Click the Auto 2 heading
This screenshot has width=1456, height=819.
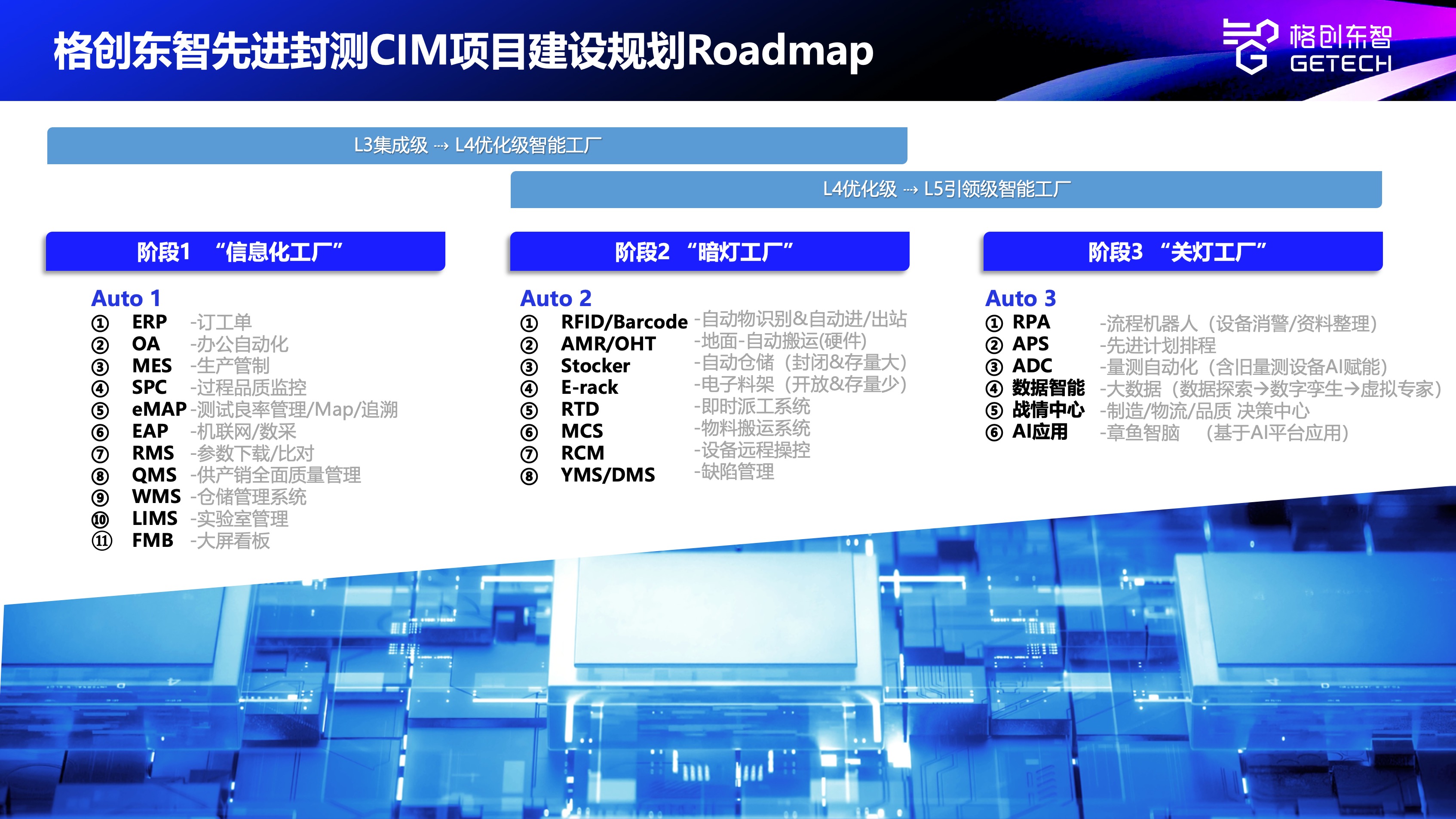(x=555, y=298)
